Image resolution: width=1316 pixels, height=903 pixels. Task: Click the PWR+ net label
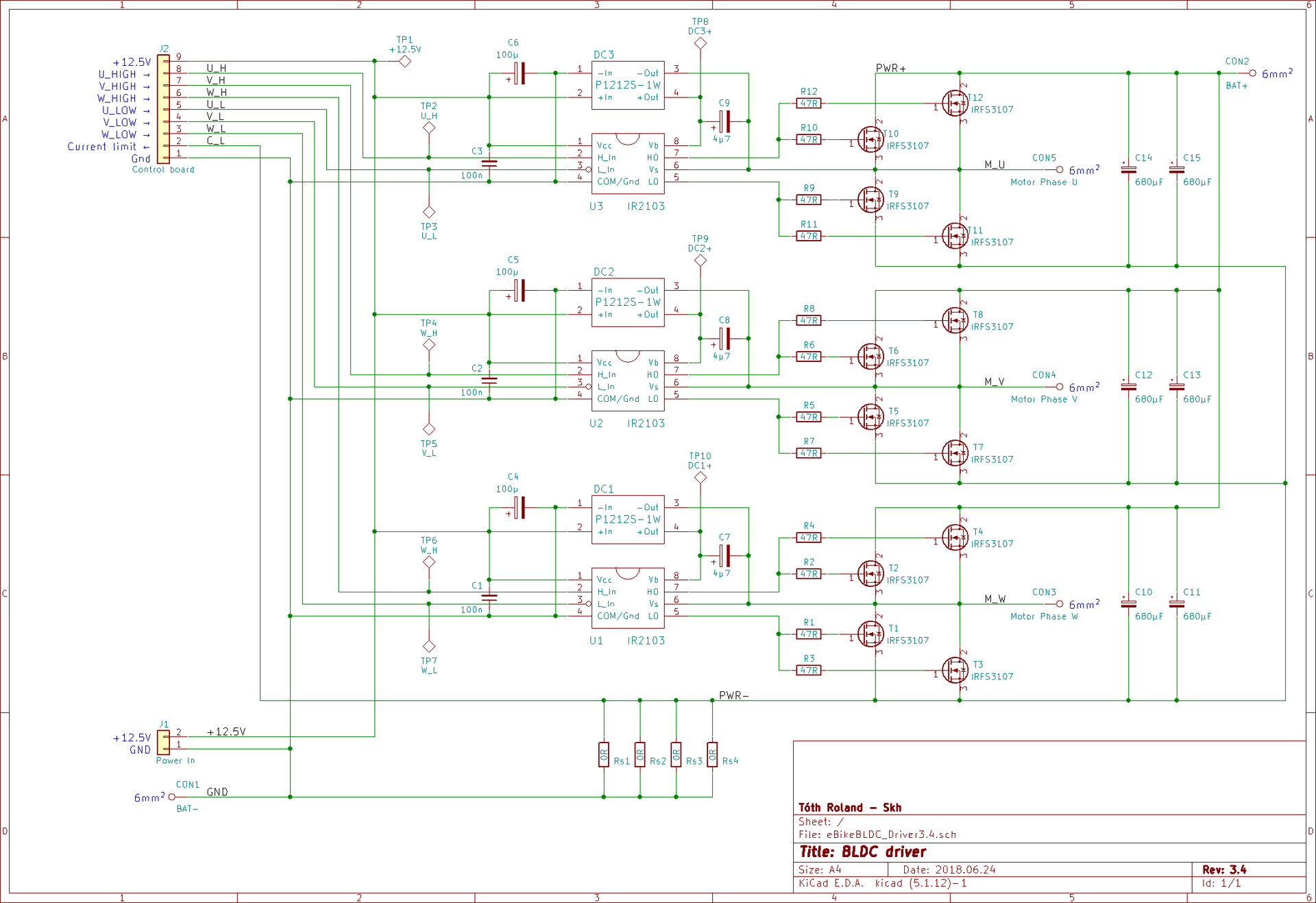pyautogui.click(x=890, y=69)
